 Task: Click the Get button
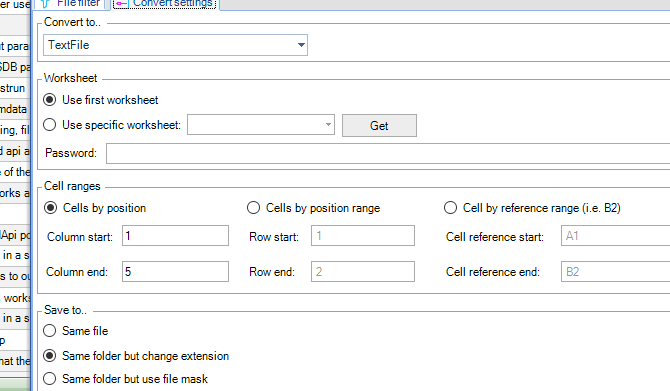coord(379,126)
